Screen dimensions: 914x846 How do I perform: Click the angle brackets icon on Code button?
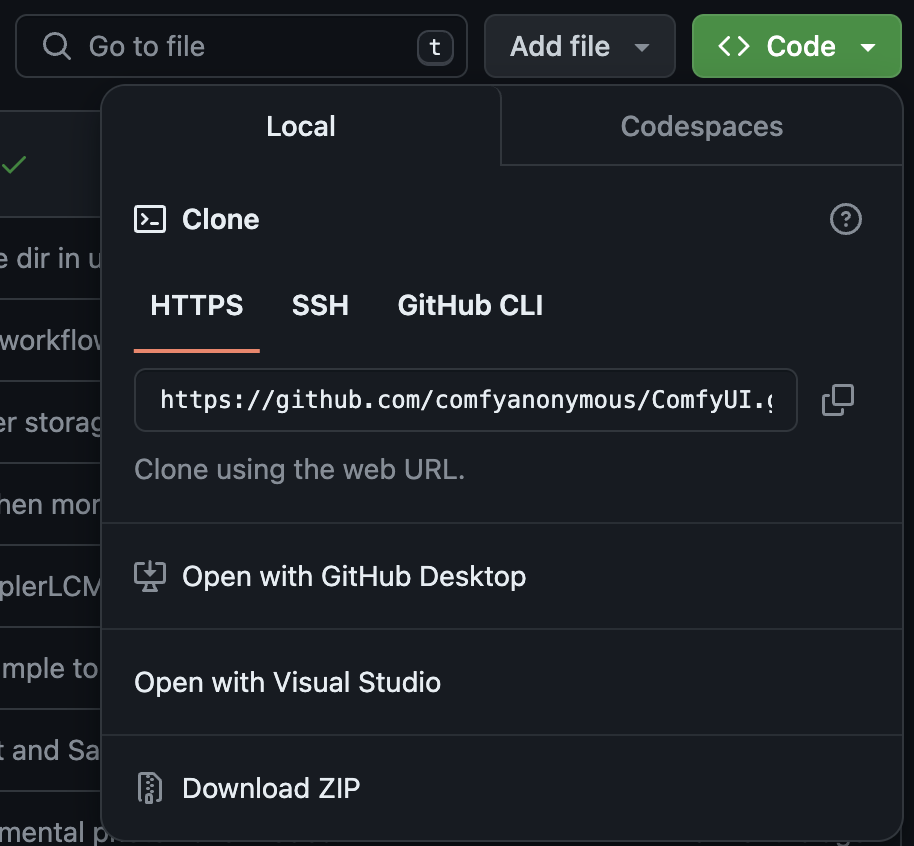point(734,46)
